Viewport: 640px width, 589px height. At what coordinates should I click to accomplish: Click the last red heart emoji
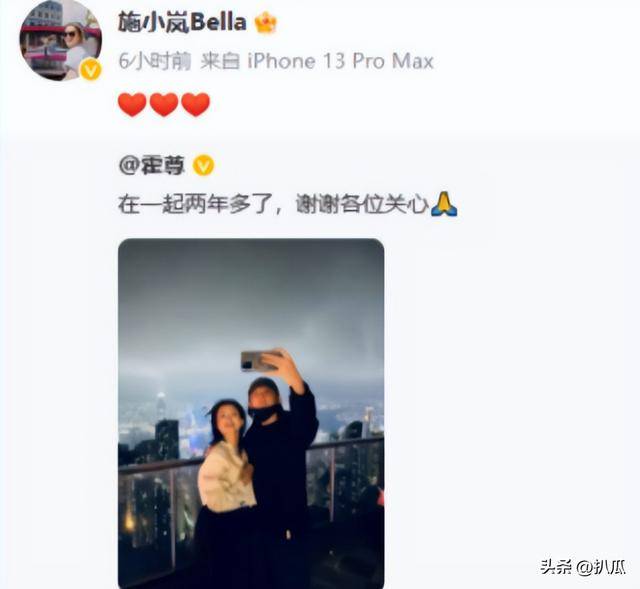tap(196, 104)
